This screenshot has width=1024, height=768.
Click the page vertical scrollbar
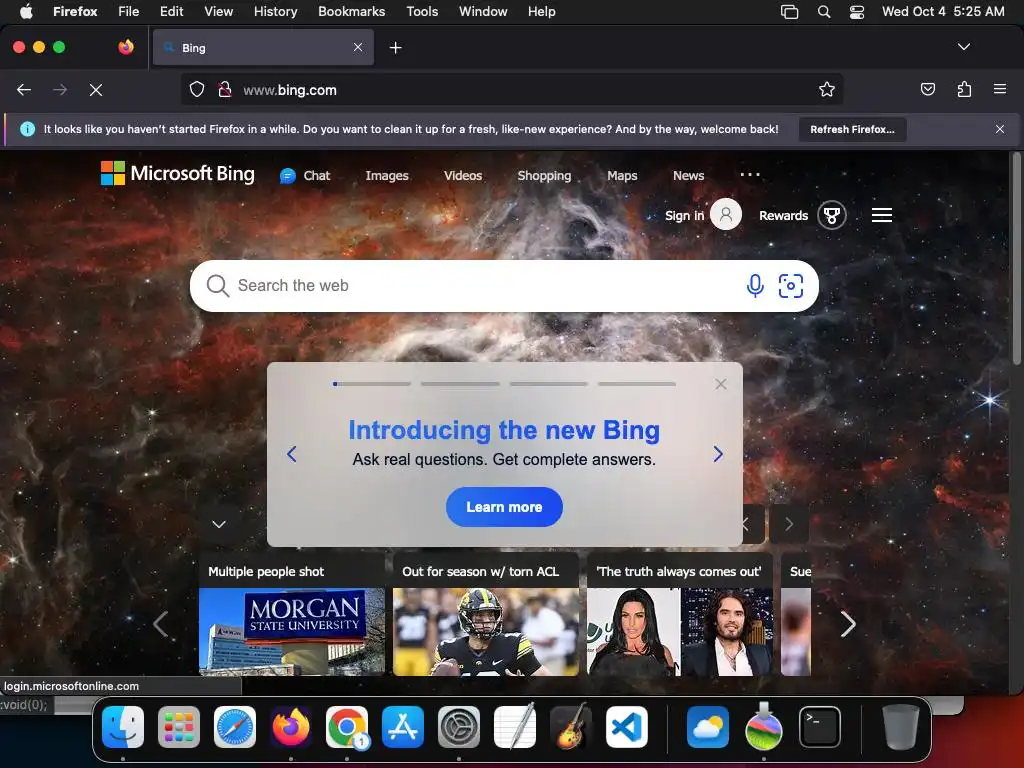1016,259
